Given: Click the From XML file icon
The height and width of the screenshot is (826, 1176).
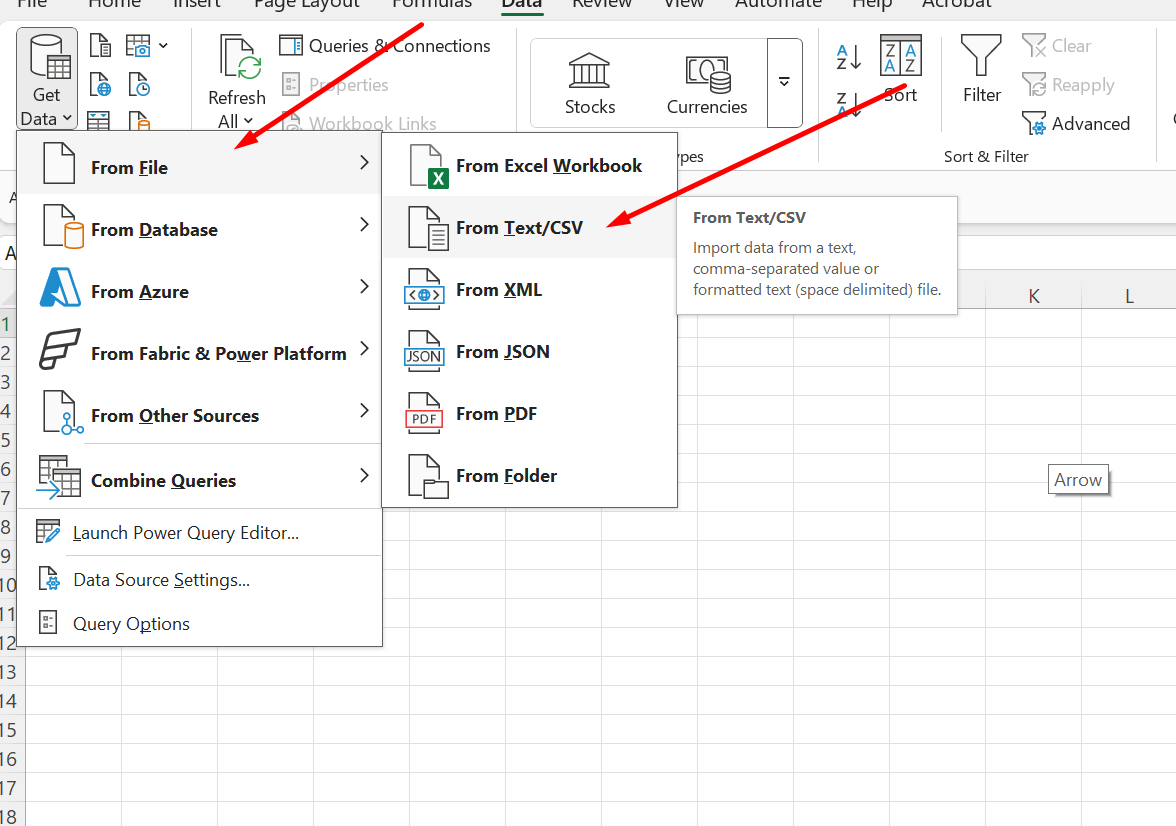Looking at the screenshot, I should tap(424, 290).
